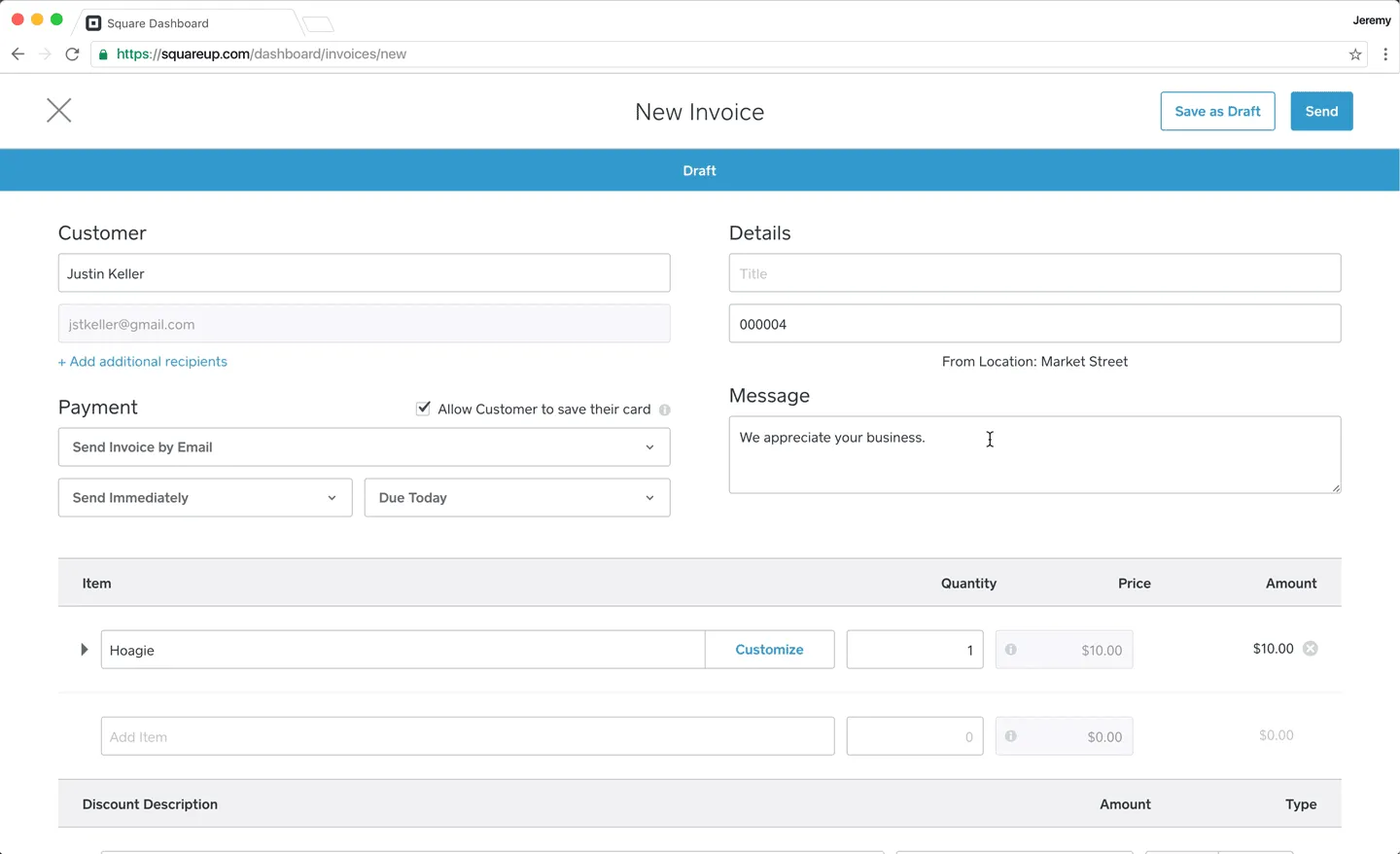Image resolution: width=1400 pixels, height=854 pixels.
Task: Send the invoice with the Send button
Action: point(1321,111)
